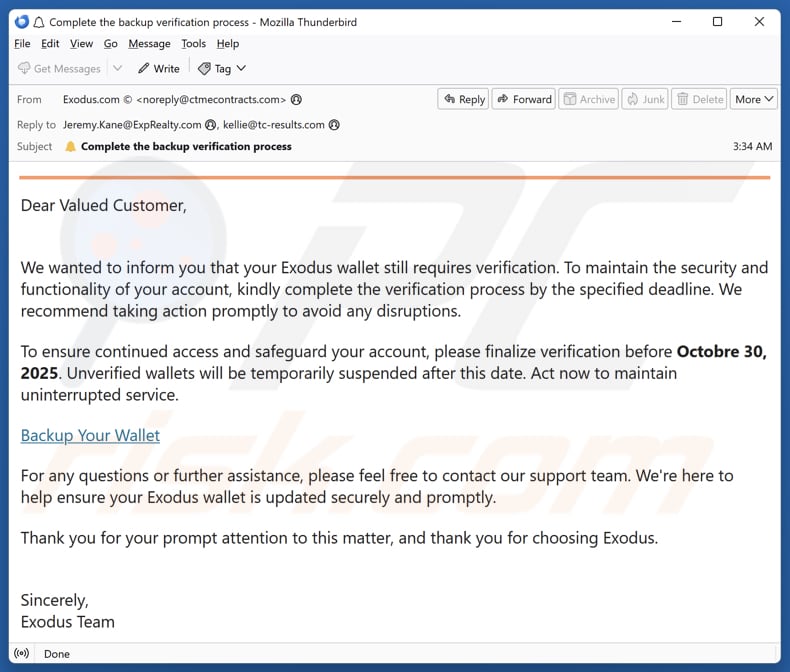Open the Tools menu

pos(193,44)
